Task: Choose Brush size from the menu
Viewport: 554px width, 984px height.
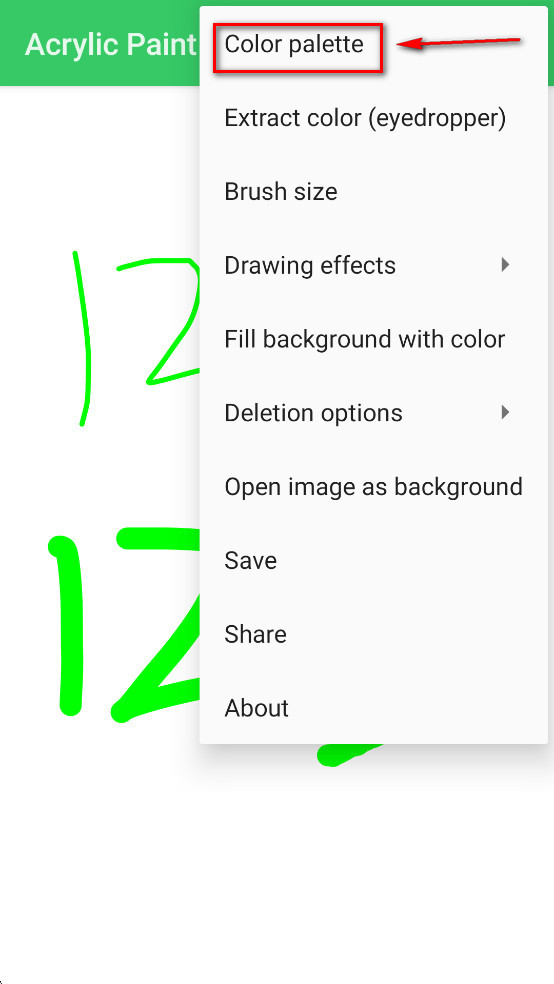Action: pos(373,191)
